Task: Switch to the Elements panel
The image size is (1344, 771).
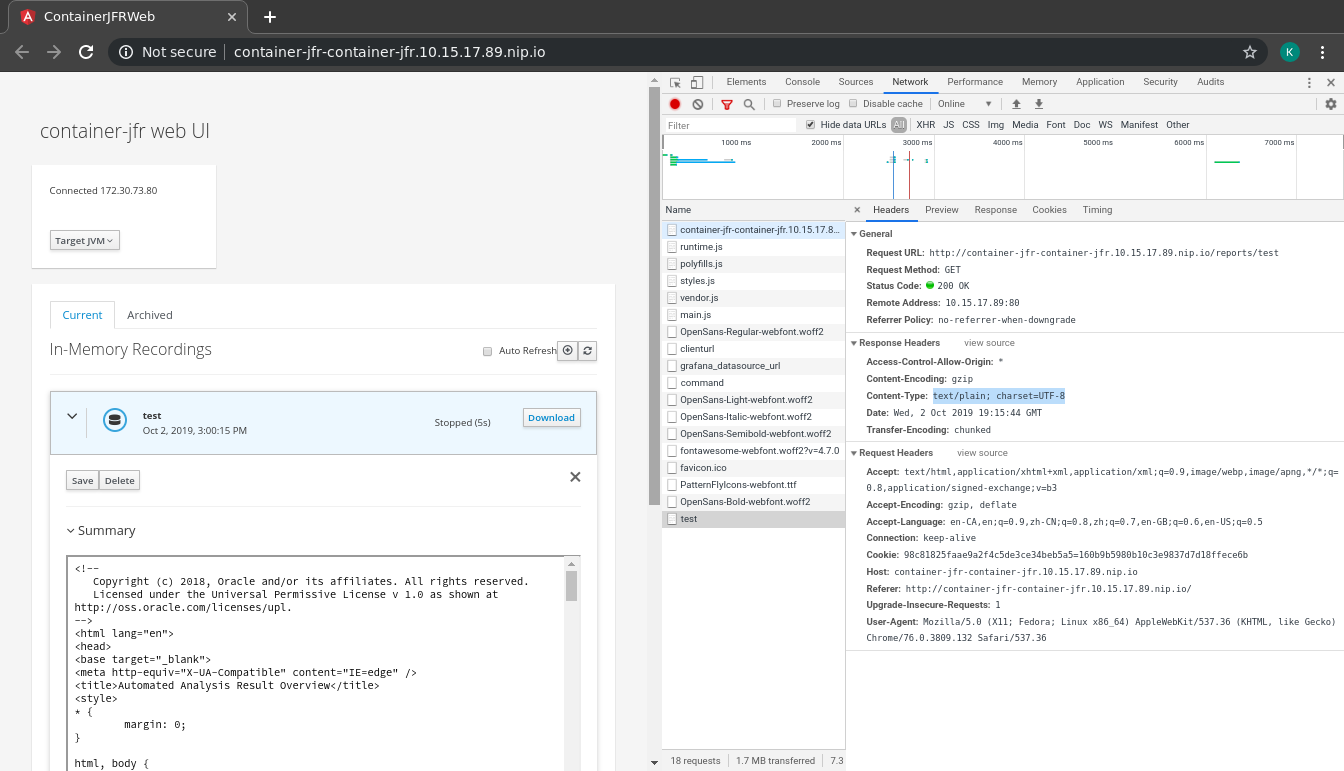Action: (747, 82)
